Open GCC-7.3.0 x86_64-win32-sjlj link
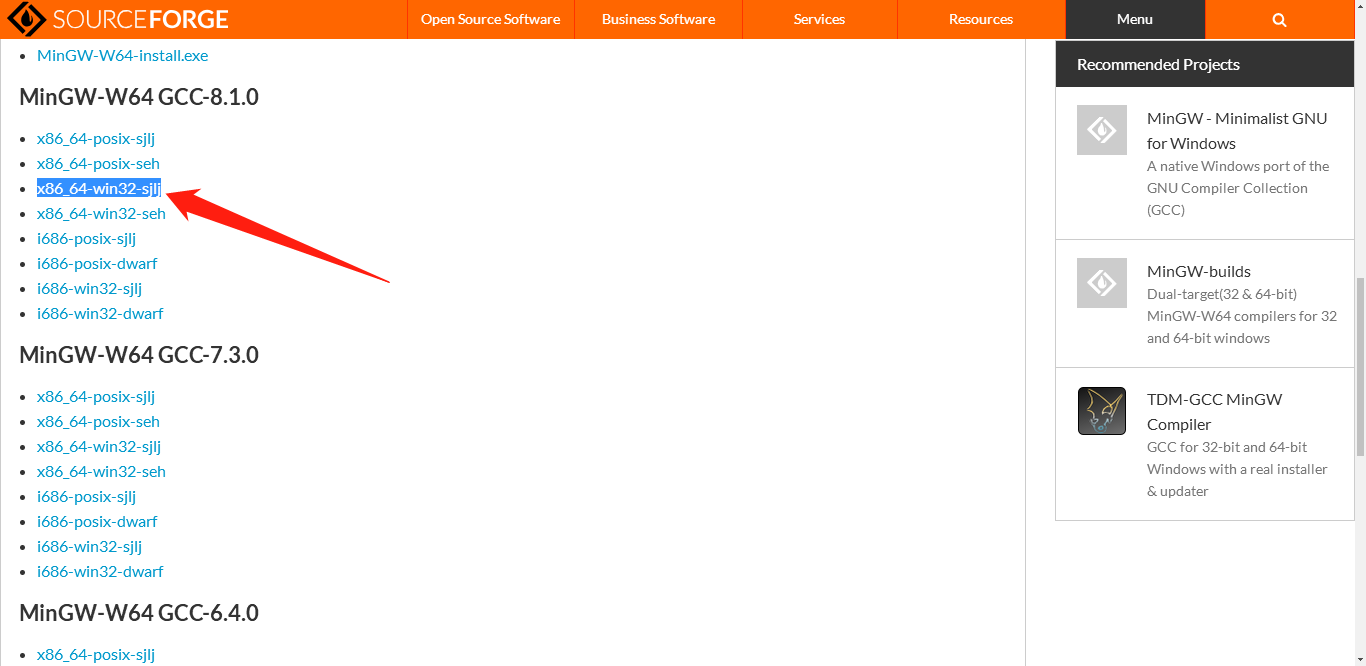The width and height of the screenshot is (1366, 666). 99,446
